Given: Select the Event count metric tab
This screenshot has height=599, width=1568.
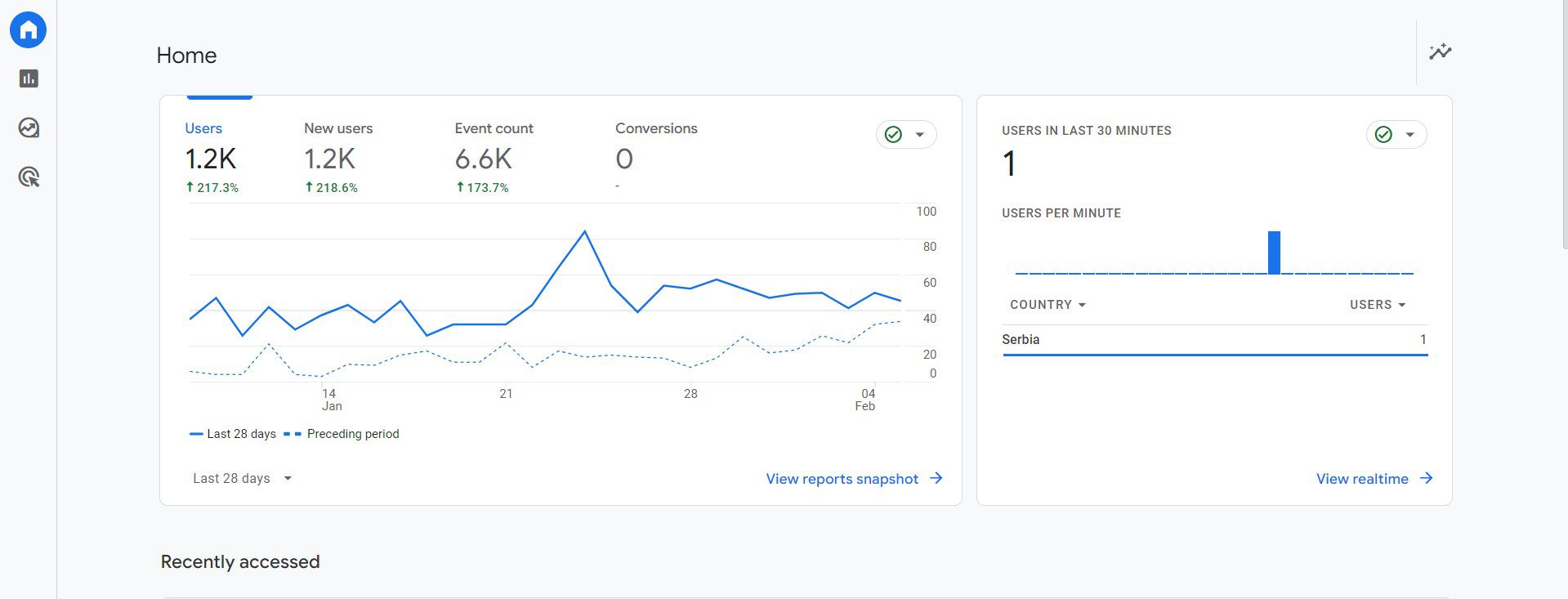Looking at the screenshot, I should 494,157.
